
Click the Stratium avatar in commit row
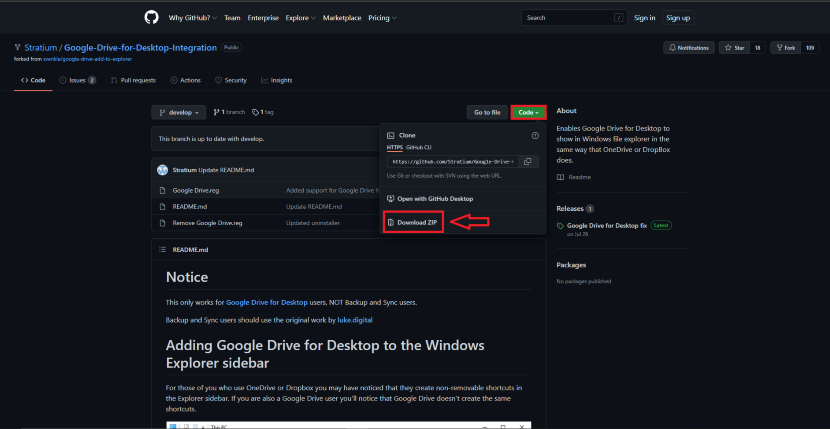[x=163, y=170]
